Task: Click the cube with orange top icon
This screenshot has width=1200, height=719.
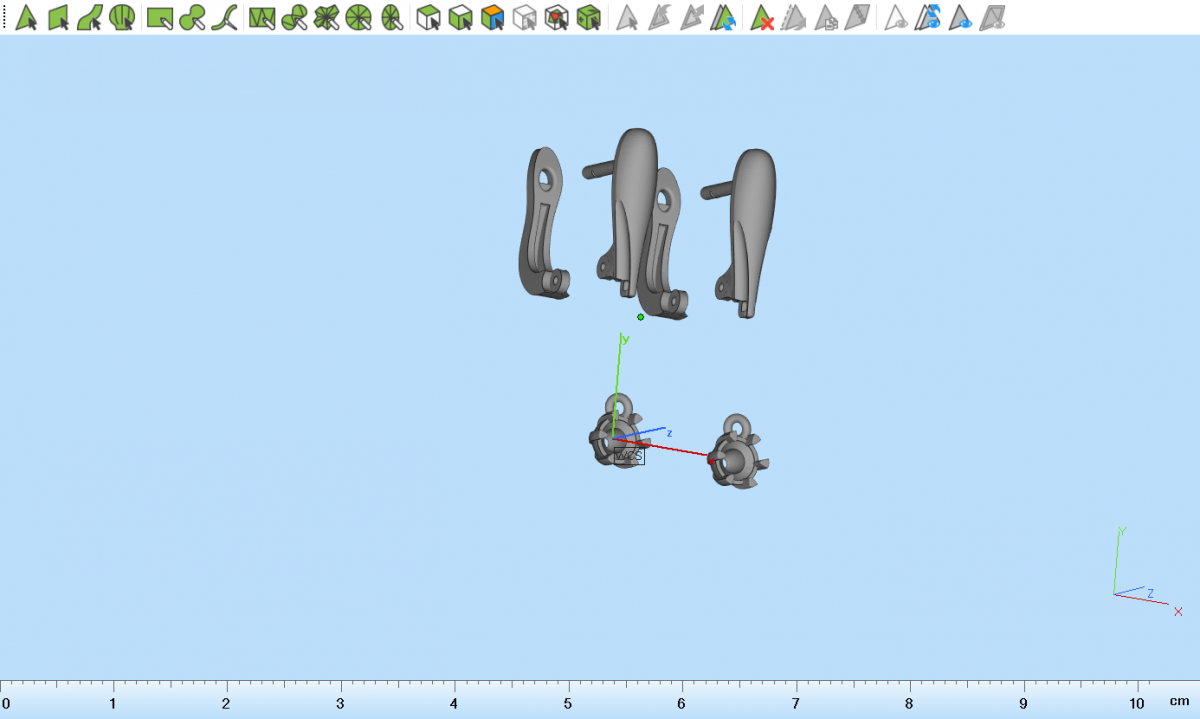Action: click(x=492, y=17)
